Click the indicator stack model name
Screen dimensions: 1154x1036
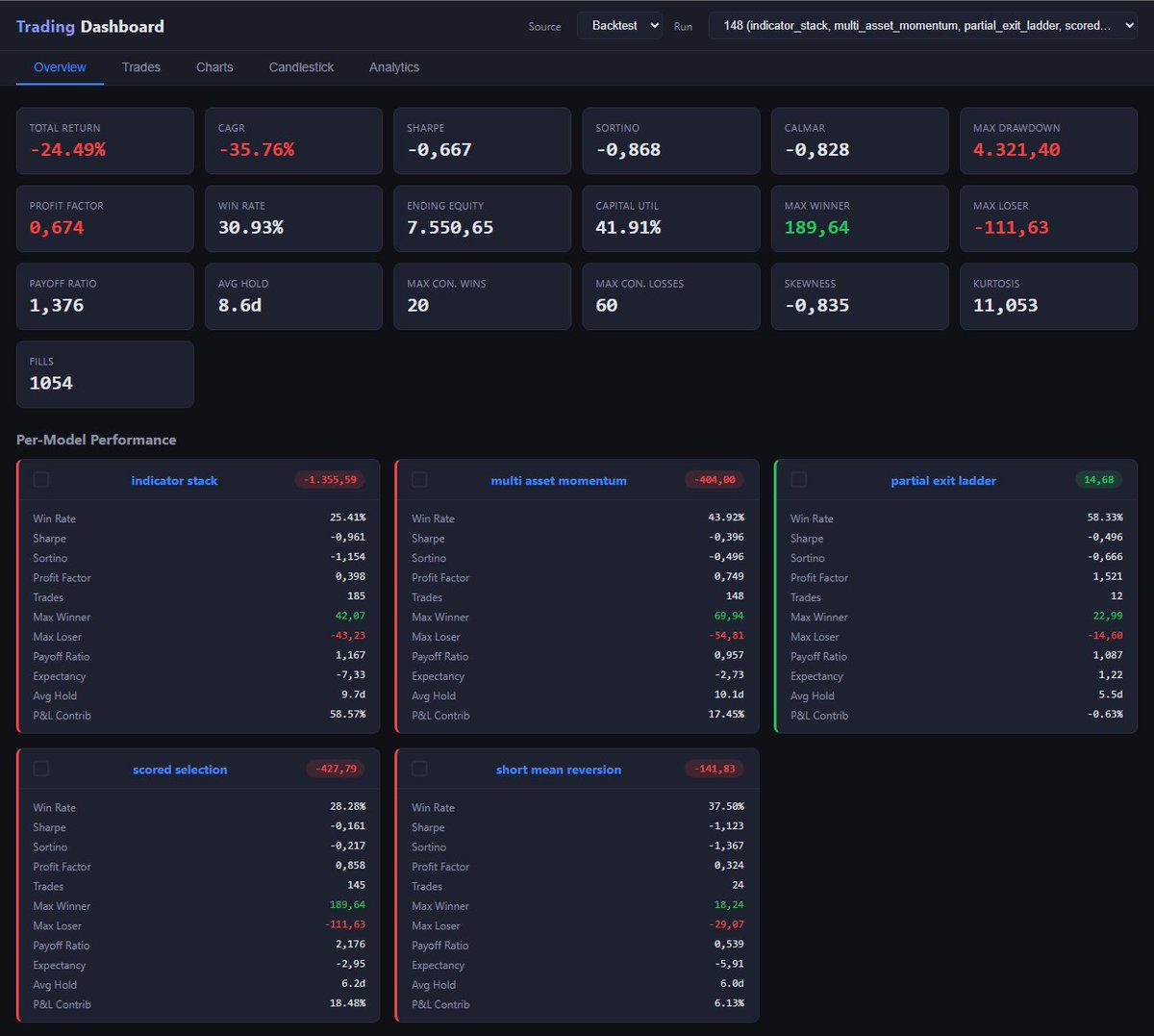tap(174, 479)
